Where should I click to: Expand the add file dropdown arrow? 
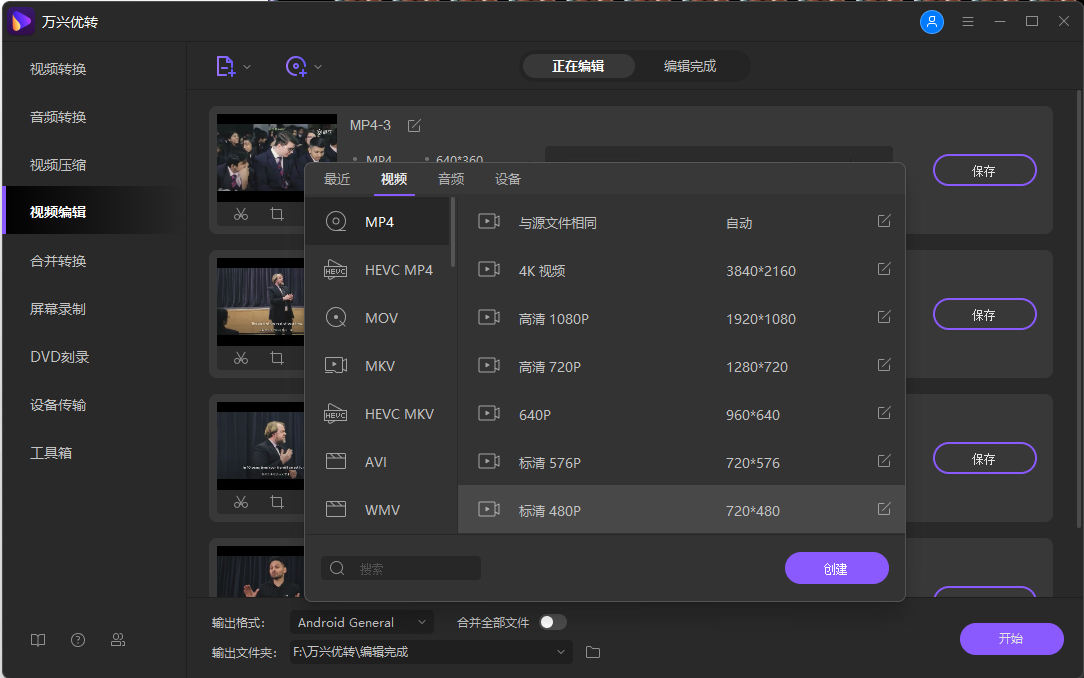tap(248, 67)
